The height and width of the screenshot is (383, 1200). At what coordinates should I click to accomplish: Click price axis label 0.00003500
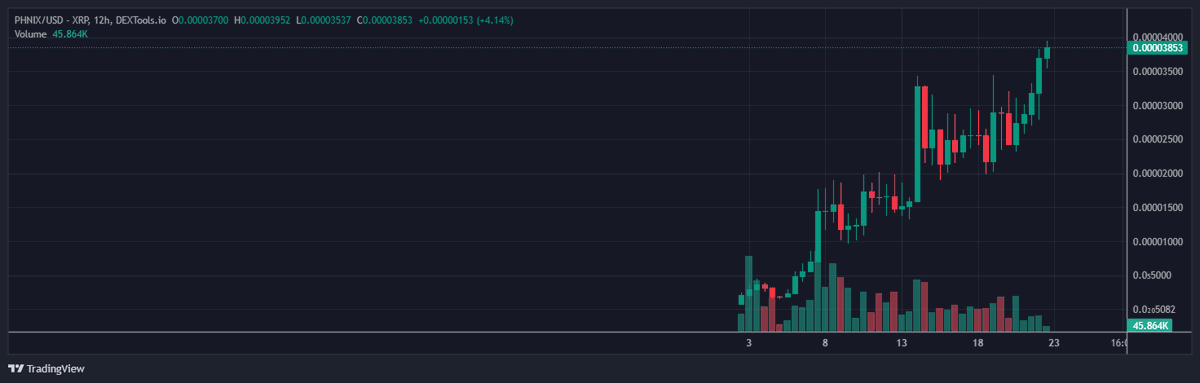click(x=1158, y=72)
